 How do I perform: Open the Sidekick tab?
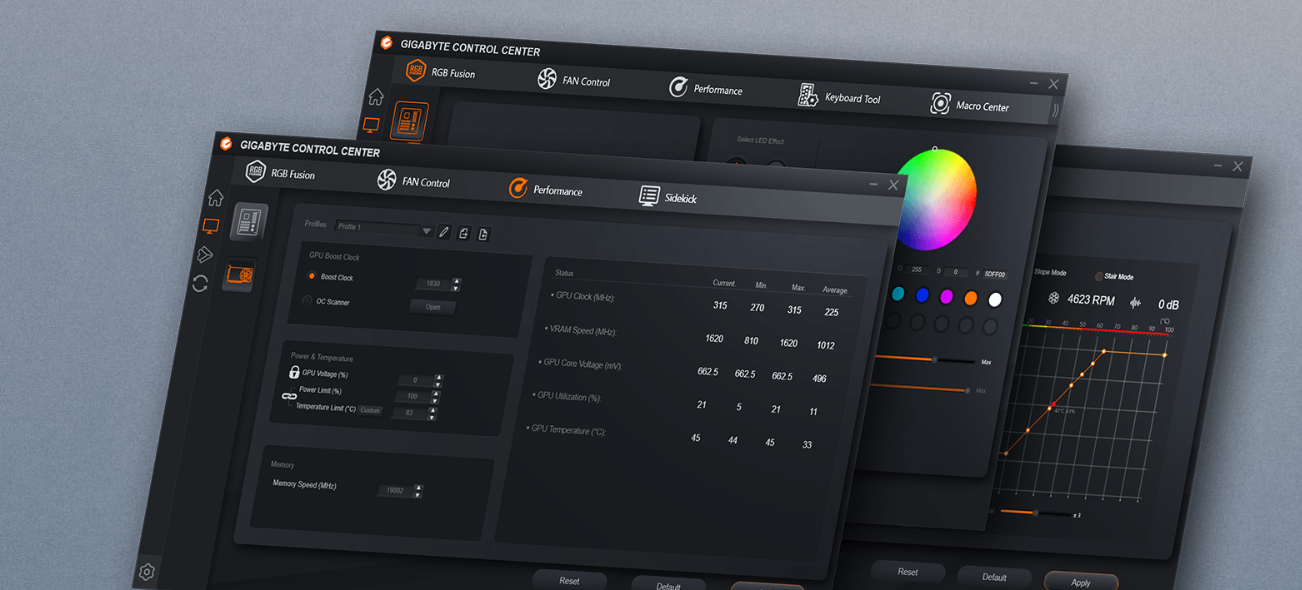tap(667, 197)
